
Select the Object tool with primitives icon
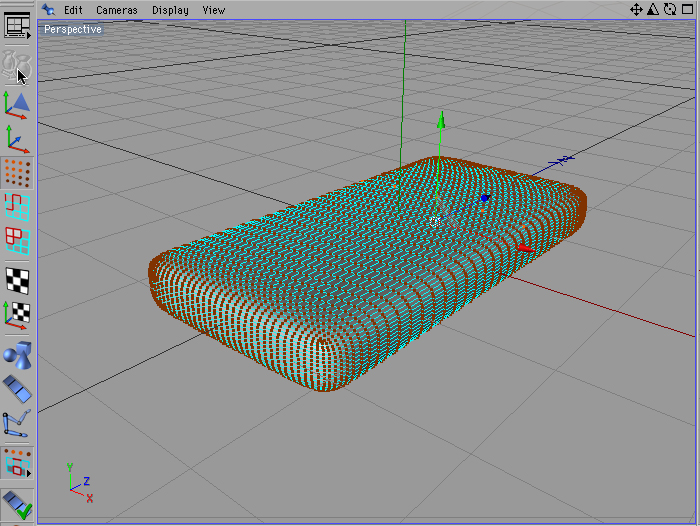(17, 355)
